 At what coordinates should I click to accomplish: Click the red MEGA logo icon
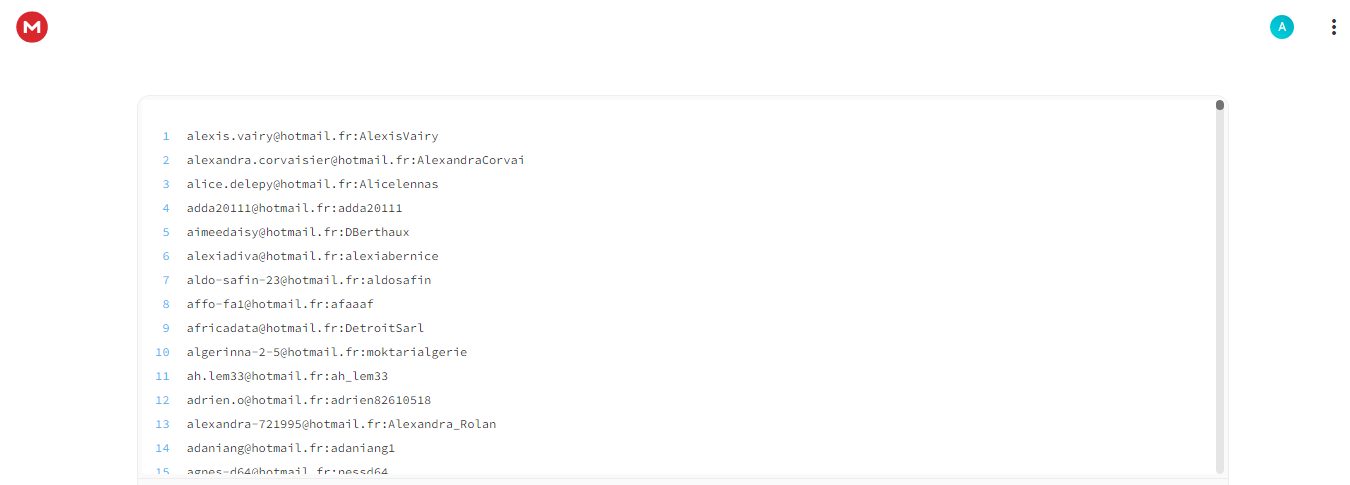point(32,27)
